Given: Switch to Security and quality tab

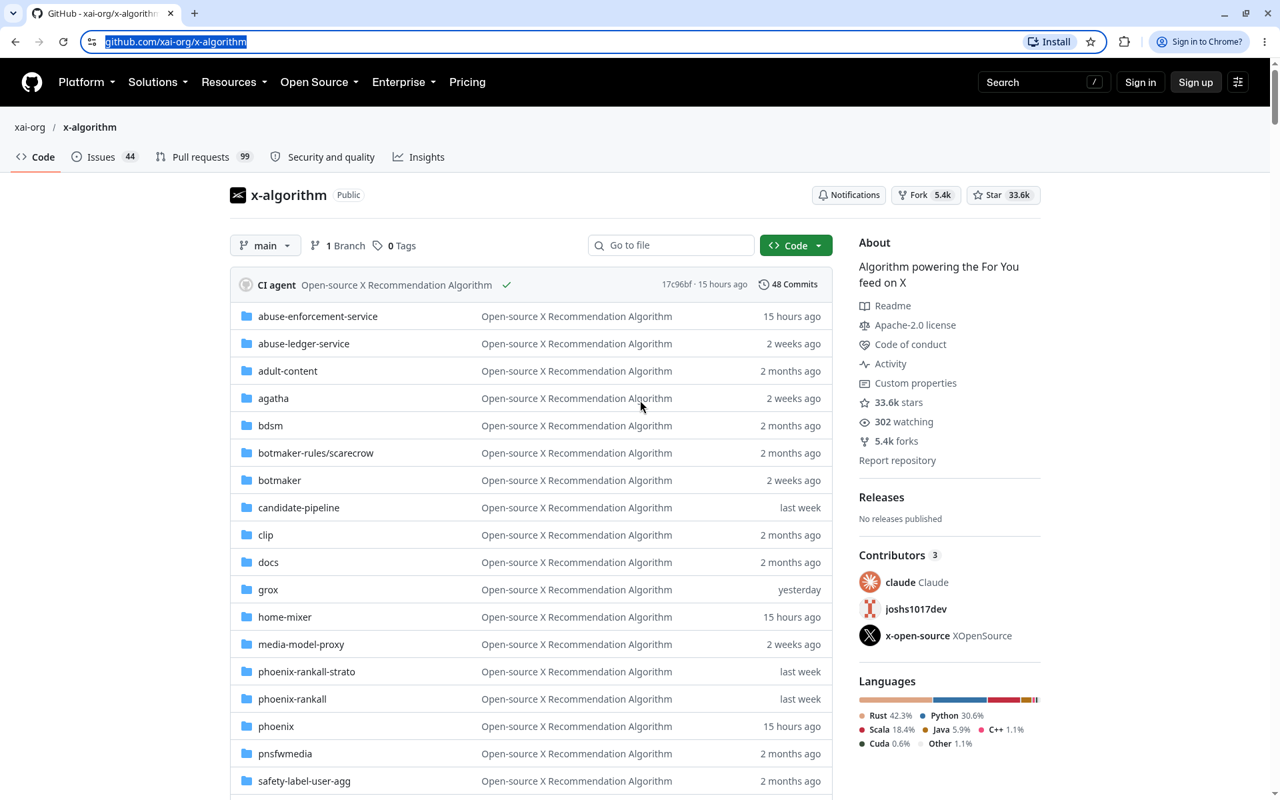Looking at the screenshot, I should [323, 157].
